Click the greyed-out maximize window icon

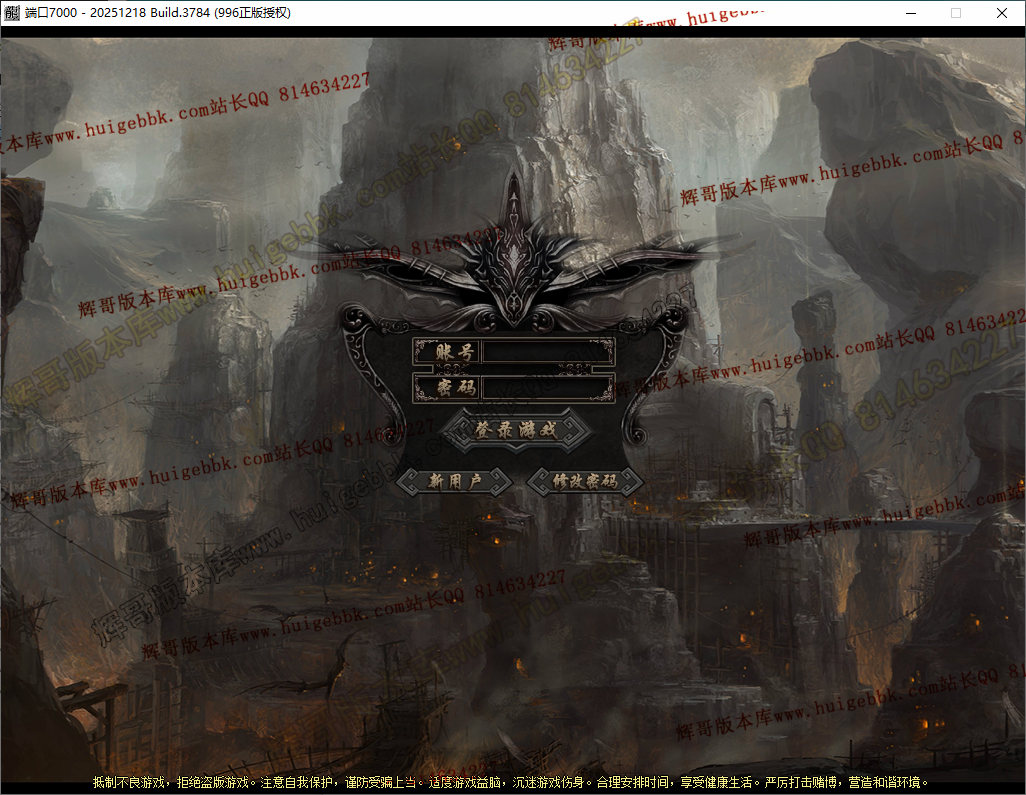pyautogui.click(x=956, y=13)
